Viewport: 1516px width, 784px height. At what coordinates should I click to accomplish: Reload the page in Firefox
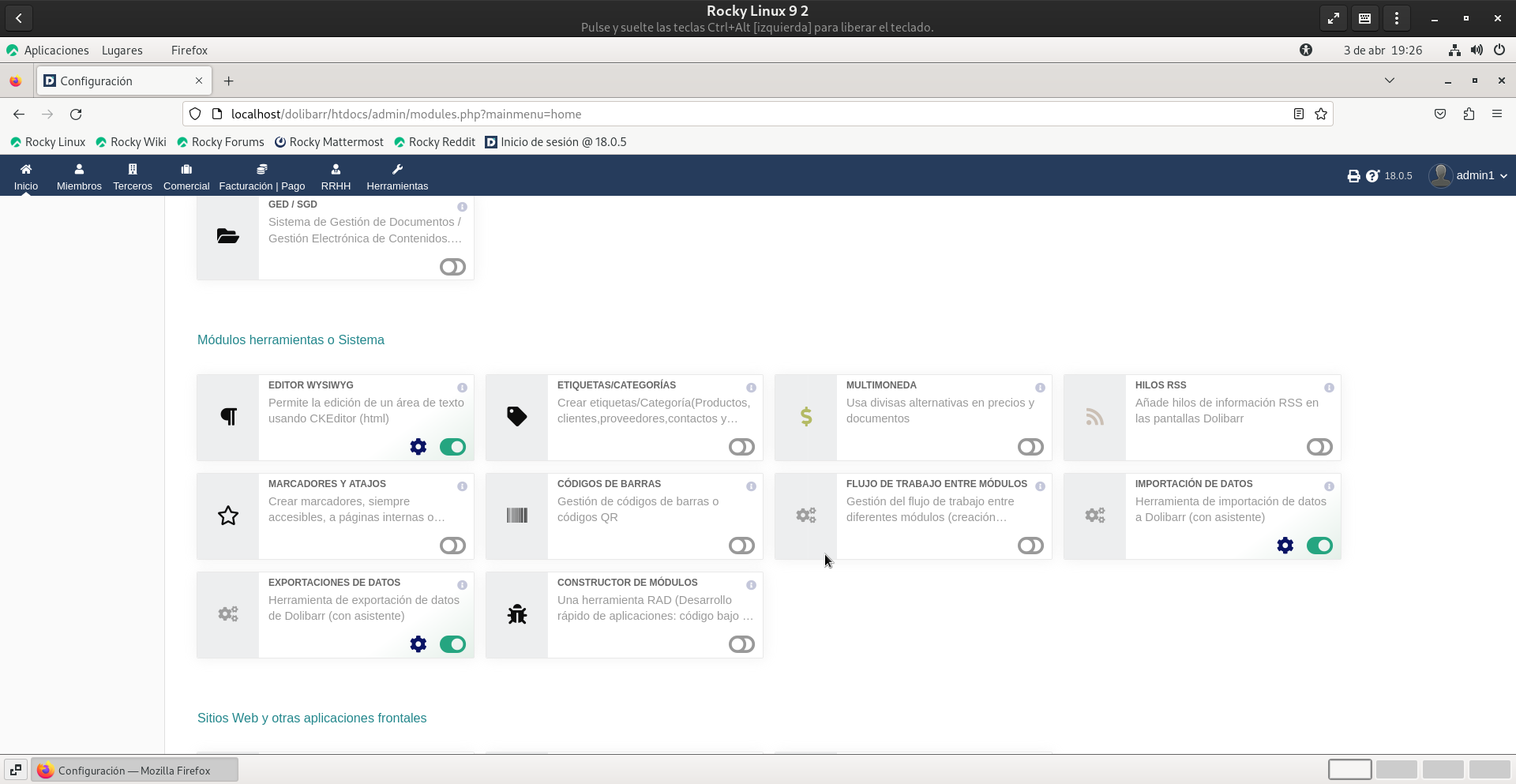(76, 114)
